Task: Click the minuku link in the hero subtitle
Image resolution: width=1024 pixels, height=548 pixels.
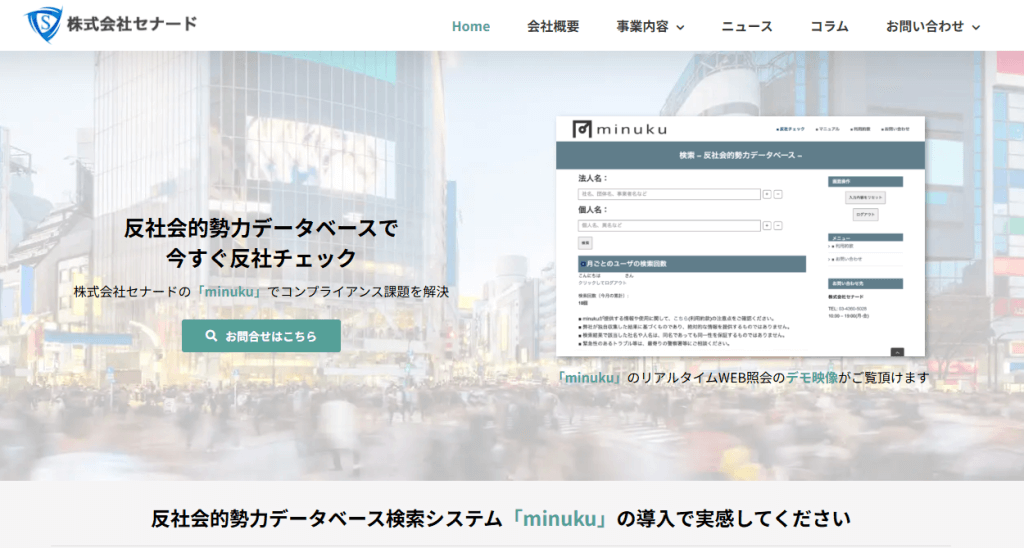Action: click(229, 292)
